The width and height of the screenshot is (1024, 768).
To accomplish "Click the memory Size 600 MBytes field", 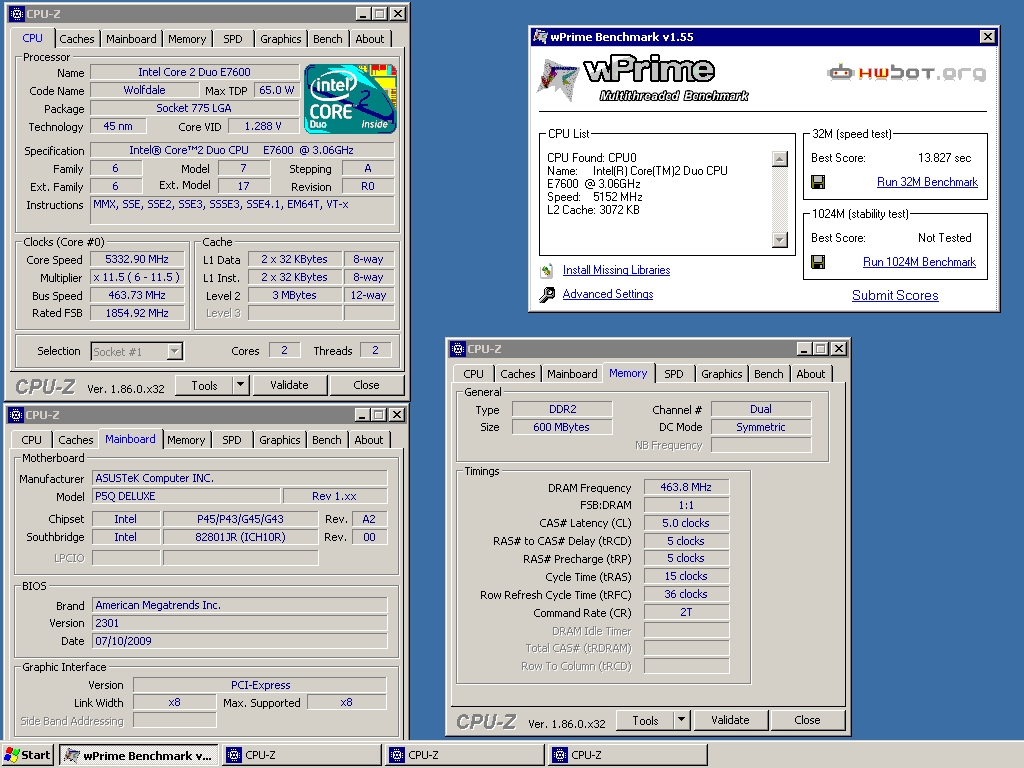I will (562, 427).
